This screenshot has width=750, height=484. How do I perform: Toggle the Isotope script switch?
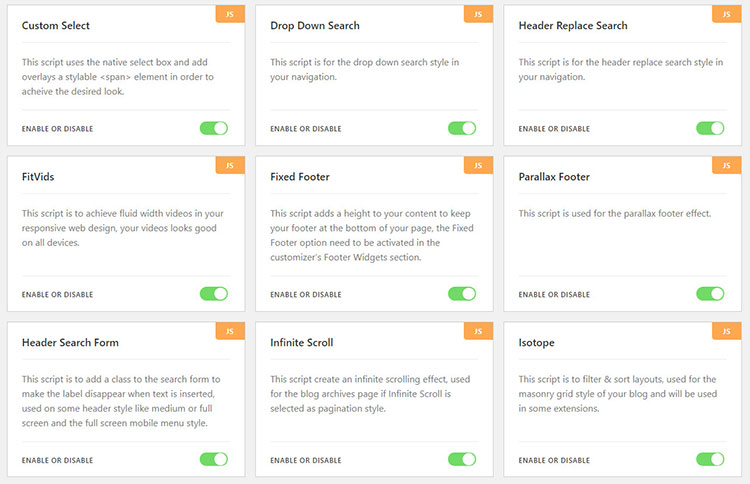710,460
